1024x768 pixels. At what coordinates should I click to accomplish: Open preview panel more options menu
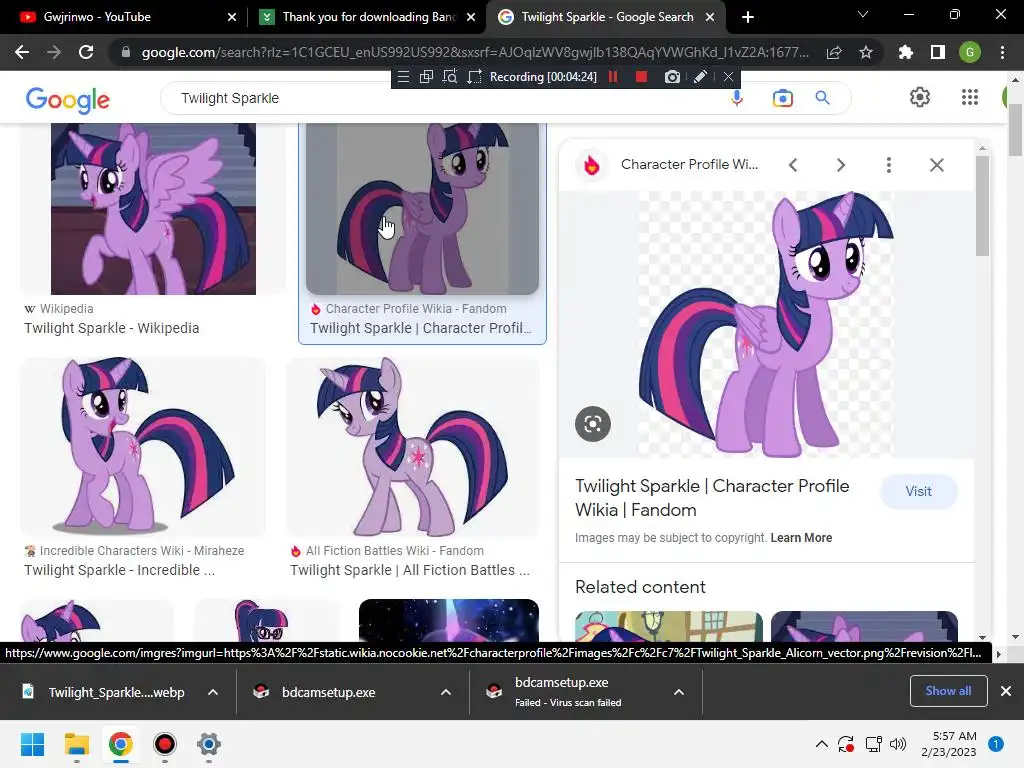pos(888,165)
